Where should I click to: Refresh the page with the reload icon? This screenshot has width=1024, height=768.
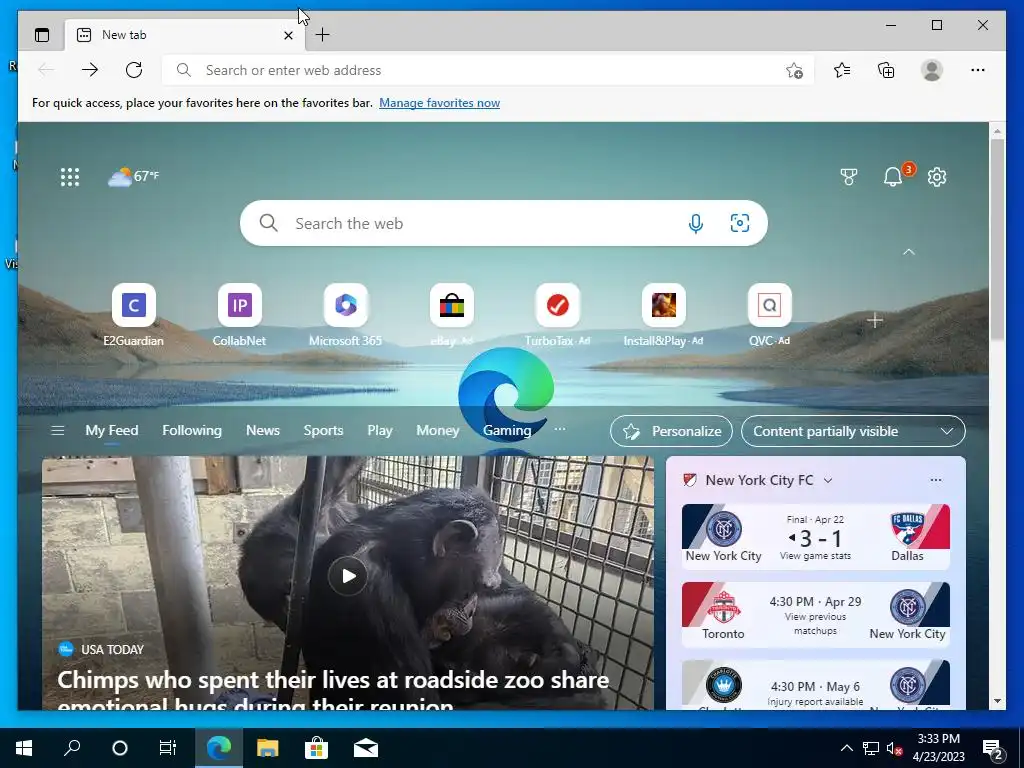pyautogui.click(x=134, y=70)
